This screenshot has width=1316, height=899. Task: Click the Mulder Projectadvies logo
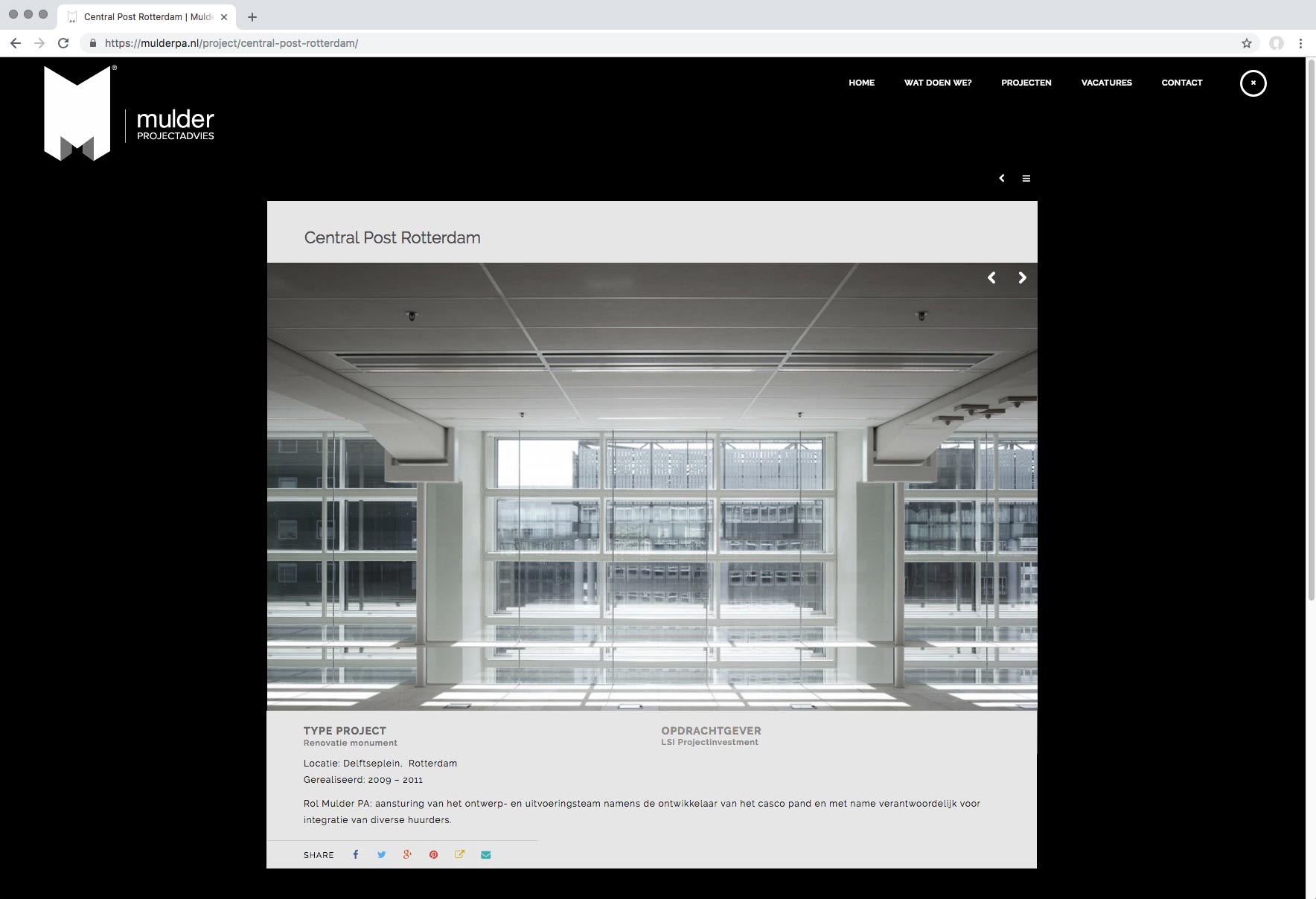(129, 113)
